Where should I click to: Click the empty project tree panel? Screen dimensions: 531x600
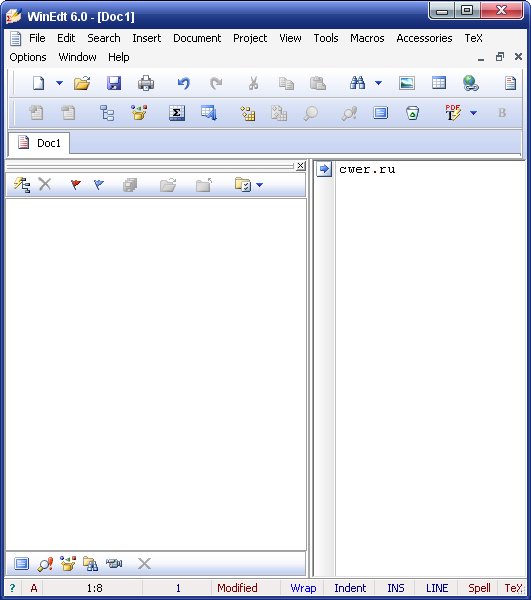pyautogui.click(x=156, y=374)
